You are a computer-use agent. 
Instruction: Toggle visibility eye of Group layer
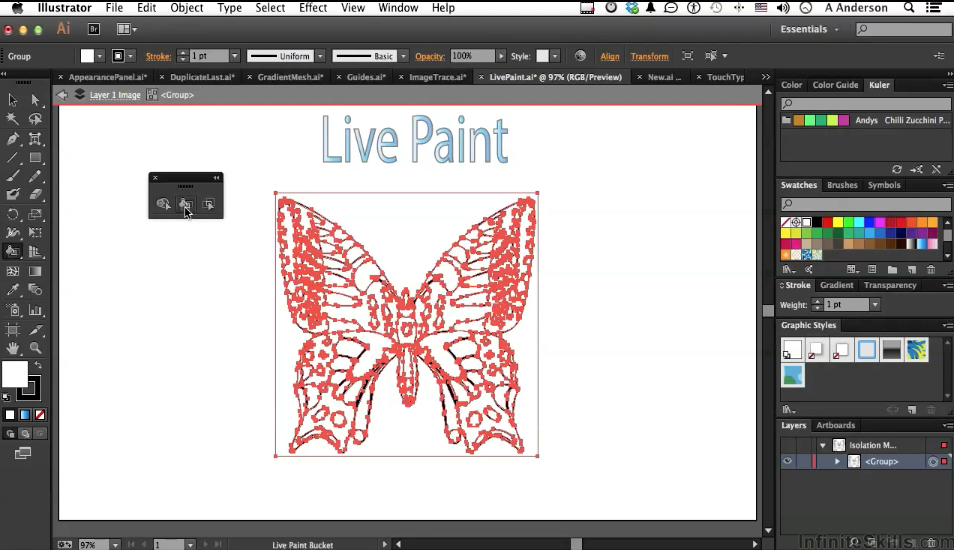click(787, 461)
